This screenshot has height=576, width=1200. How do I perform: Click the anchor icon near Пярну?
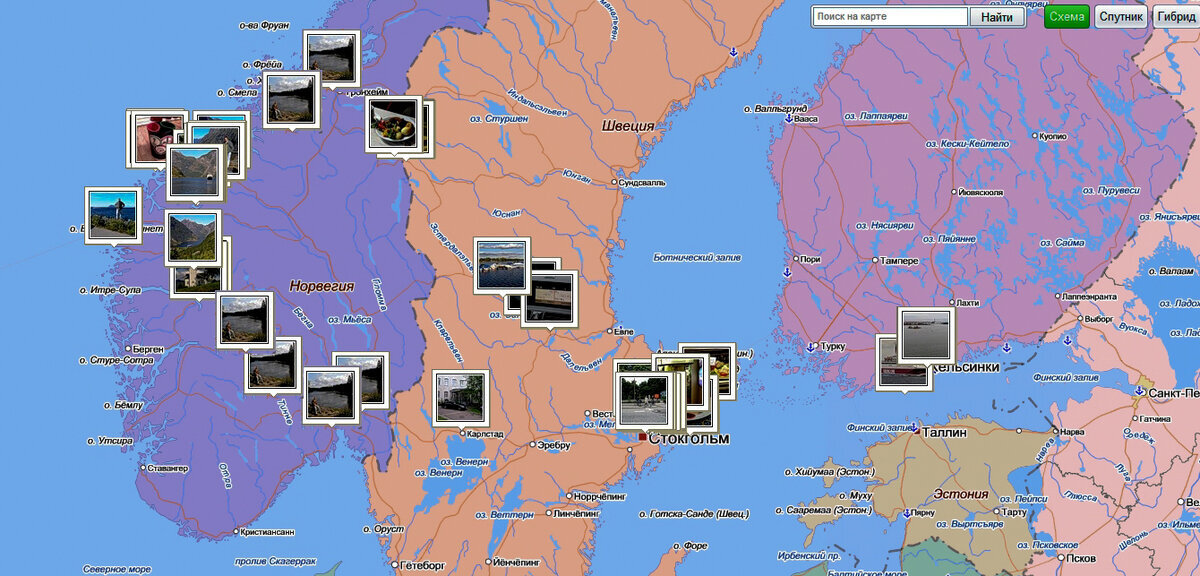(906, 513)
